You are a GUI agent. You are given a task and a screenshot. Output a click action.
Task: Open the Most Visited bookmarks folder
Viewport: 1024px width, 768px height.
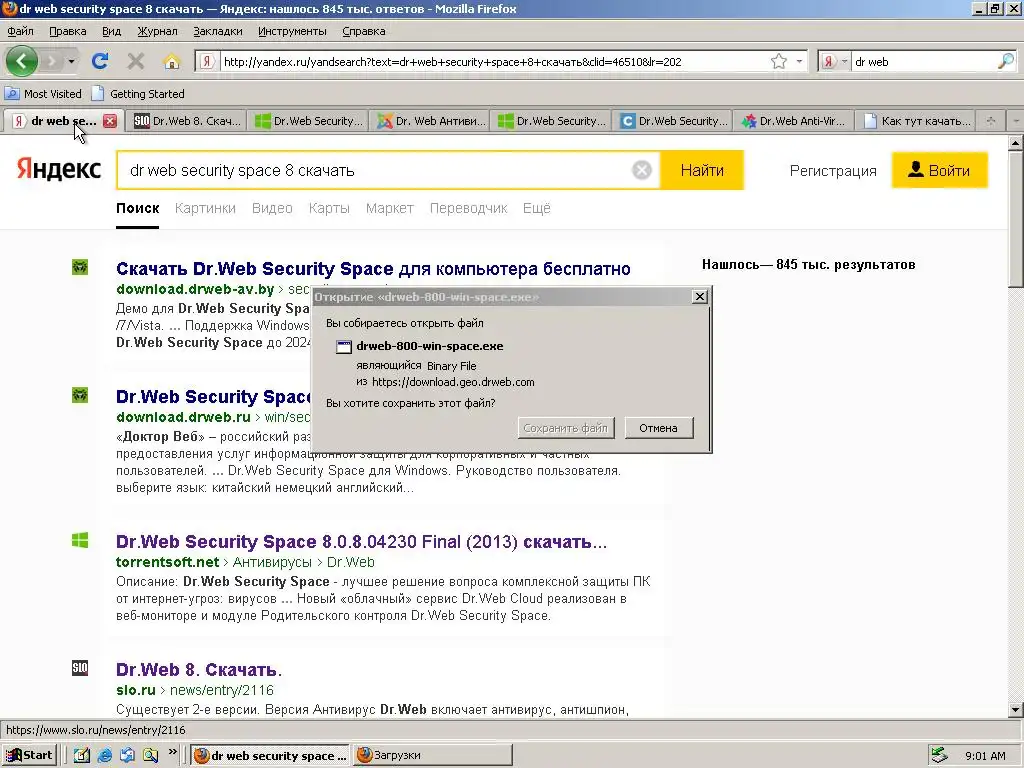click(44, 93)
